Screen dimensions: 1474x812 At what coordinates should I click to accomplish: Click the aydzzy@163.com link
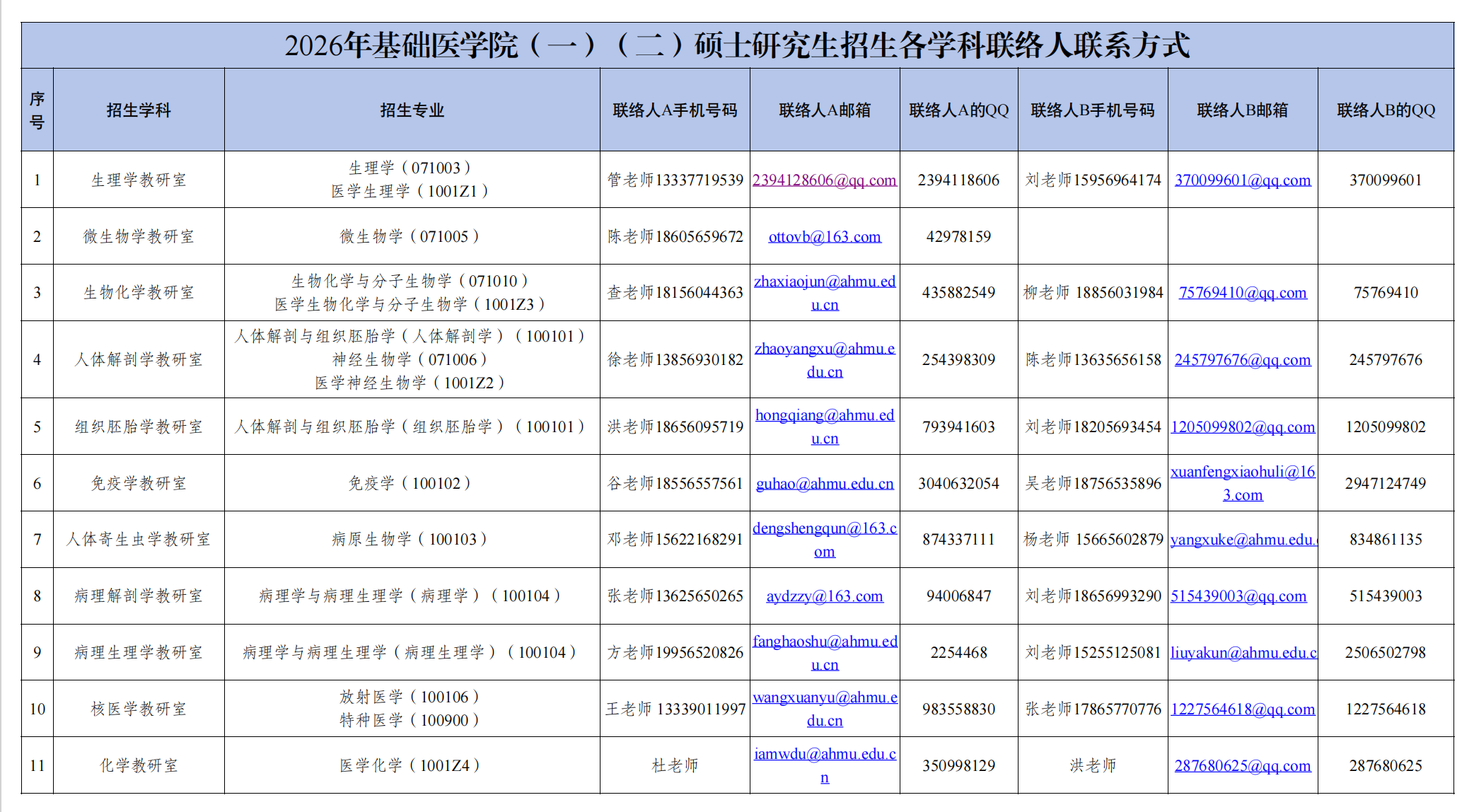(x=824, y=596)
